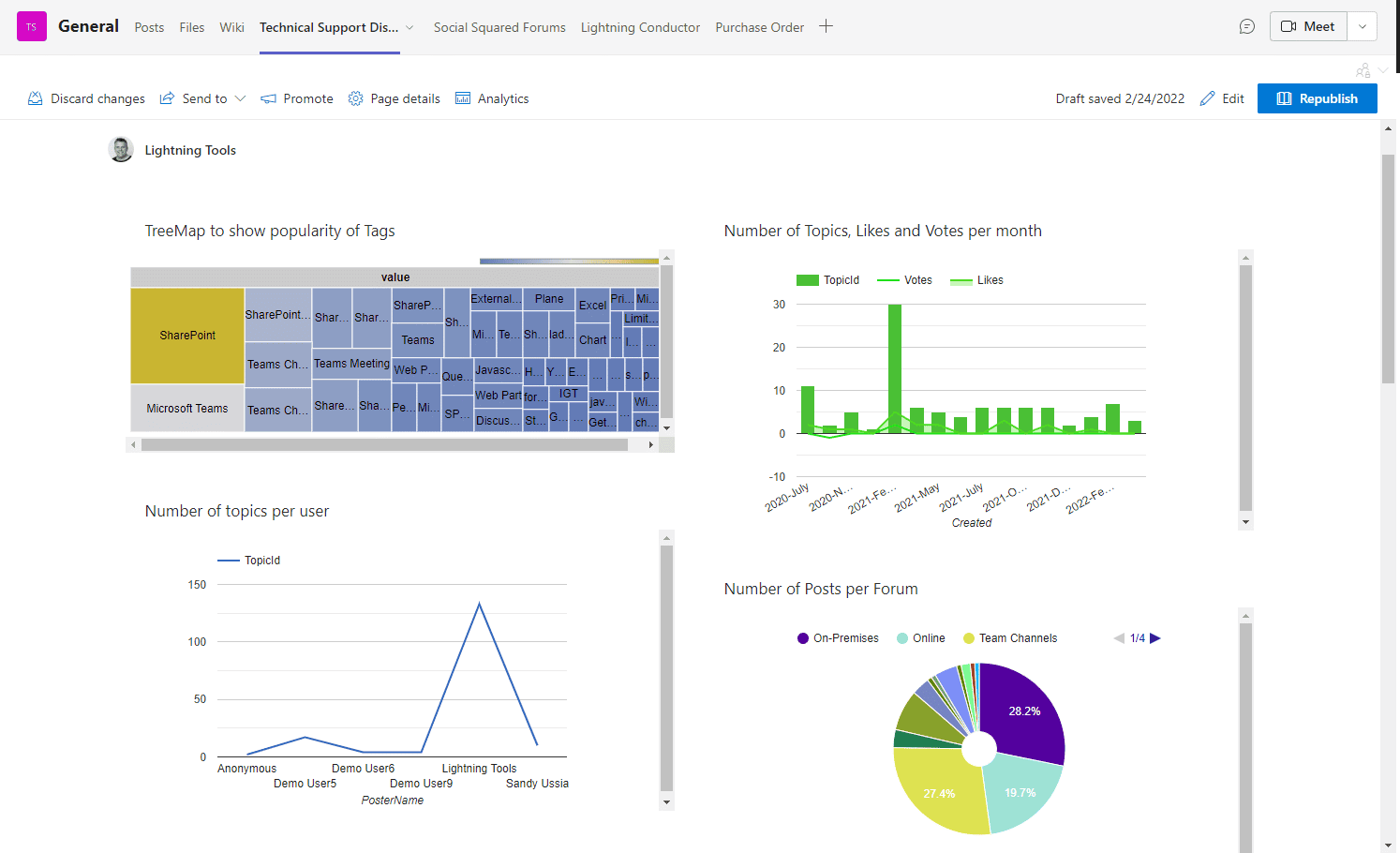Toggle the TopicId series in the monthly chart
Screen dimensions: 1400x853
click(828, 279)
